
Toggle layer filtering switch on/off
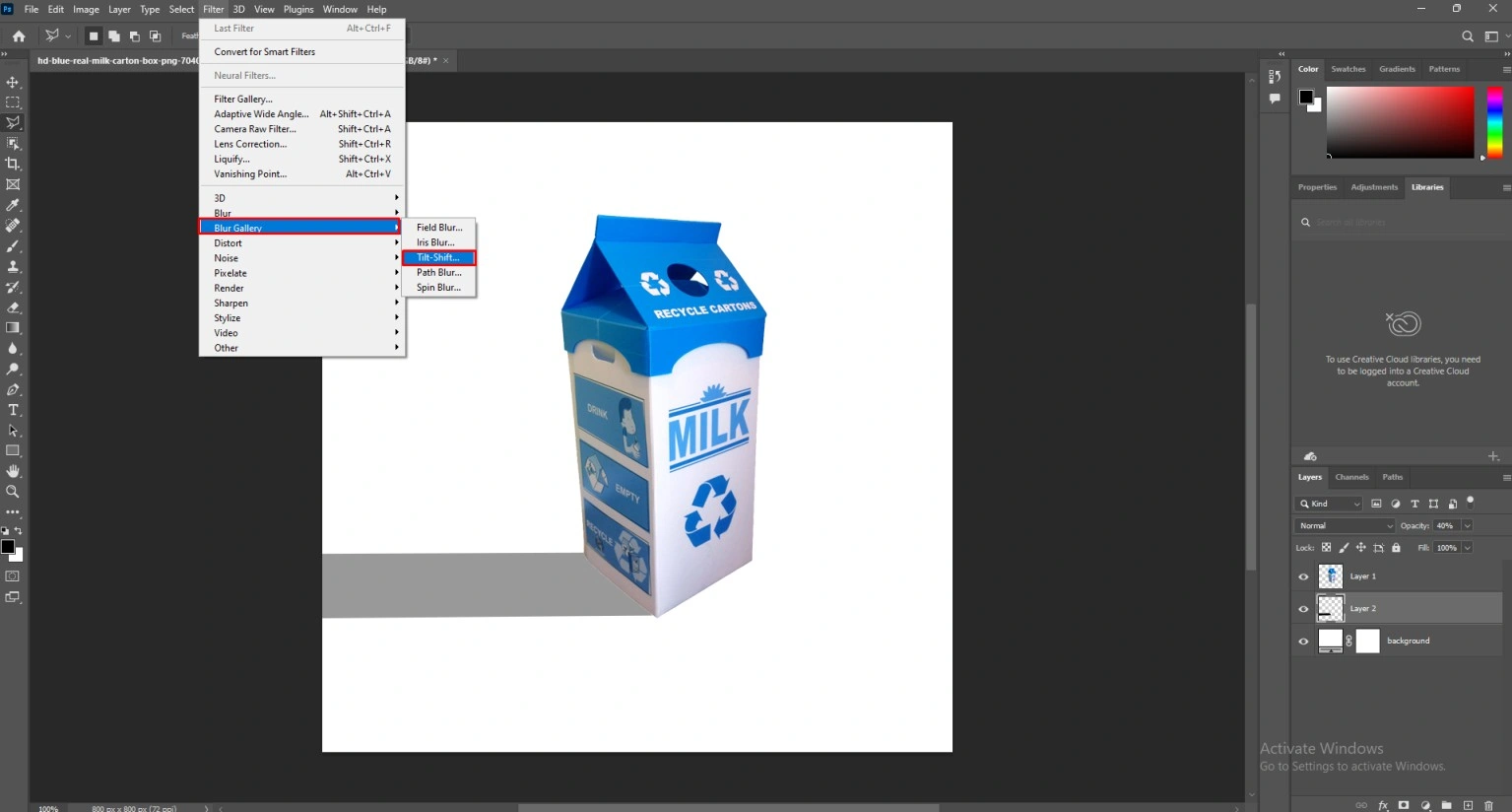point(1471,502)
